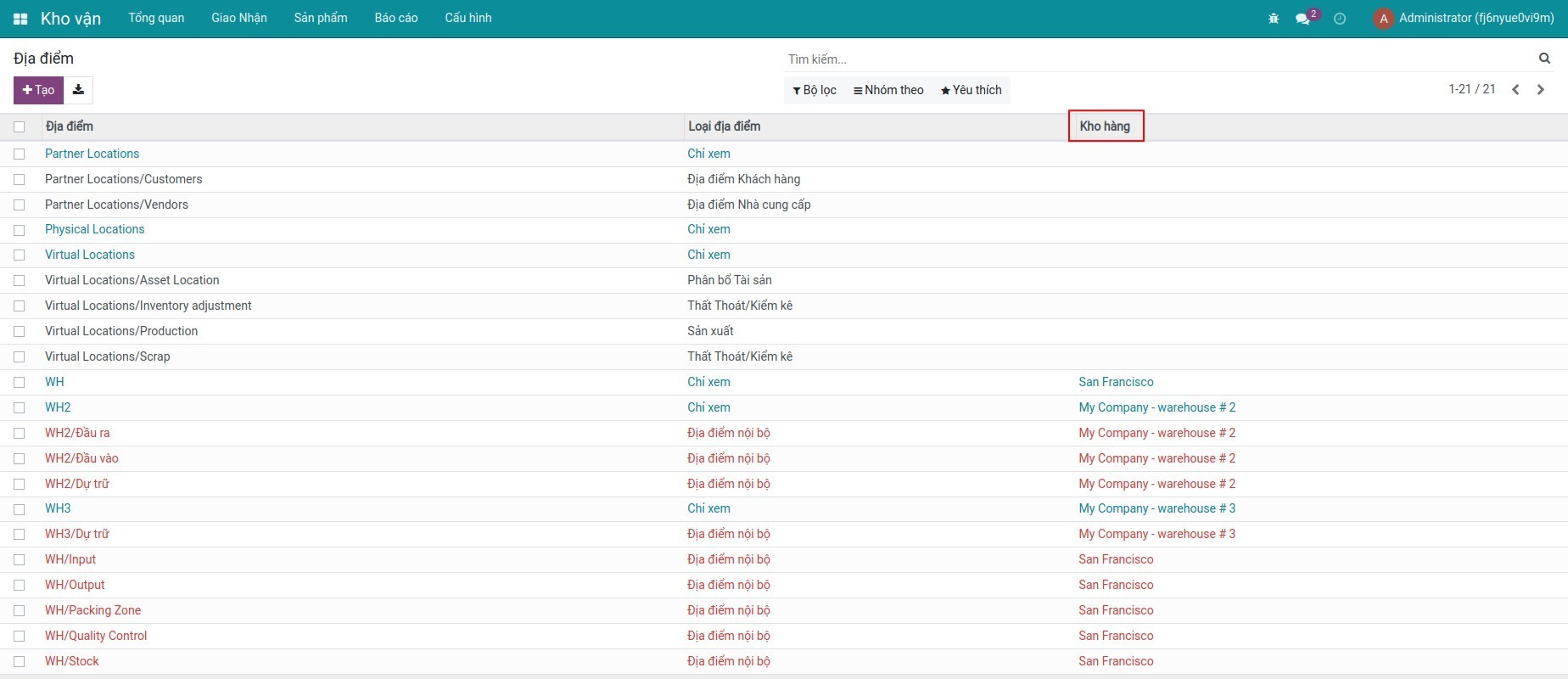Image resolution: width=1568 pixels, height=679 pixels.
Task: Click the bug debug icon
Action: (1273, 19)
